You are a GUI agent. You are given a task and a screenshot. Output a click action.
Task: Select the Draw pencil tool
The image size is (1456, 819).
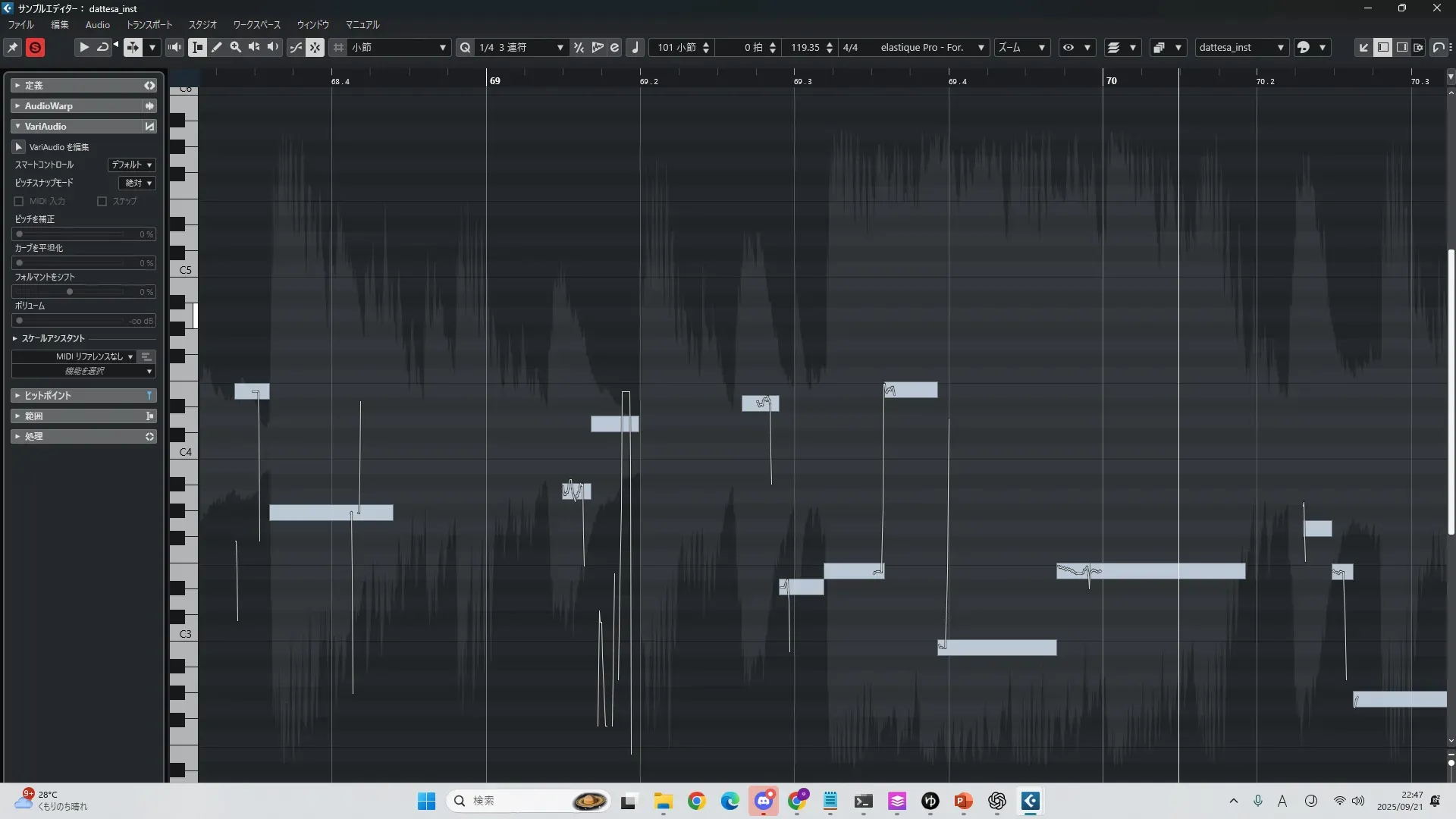point(217,47)
